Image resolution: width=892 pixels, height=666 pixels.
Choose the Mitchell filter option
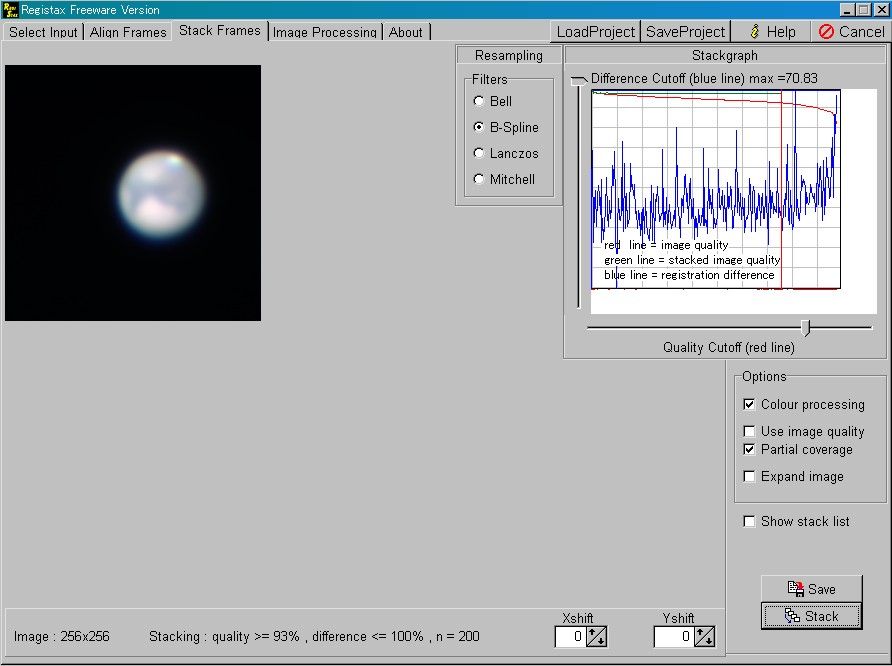coord(480,180)
